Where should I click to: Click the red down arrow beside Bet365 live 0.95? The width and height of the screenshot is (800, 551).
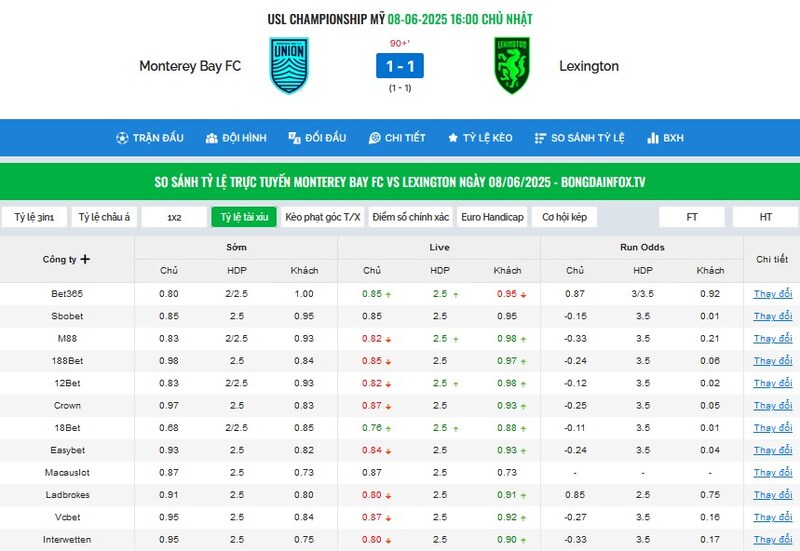pyautogui.click(x=523, y=294)
